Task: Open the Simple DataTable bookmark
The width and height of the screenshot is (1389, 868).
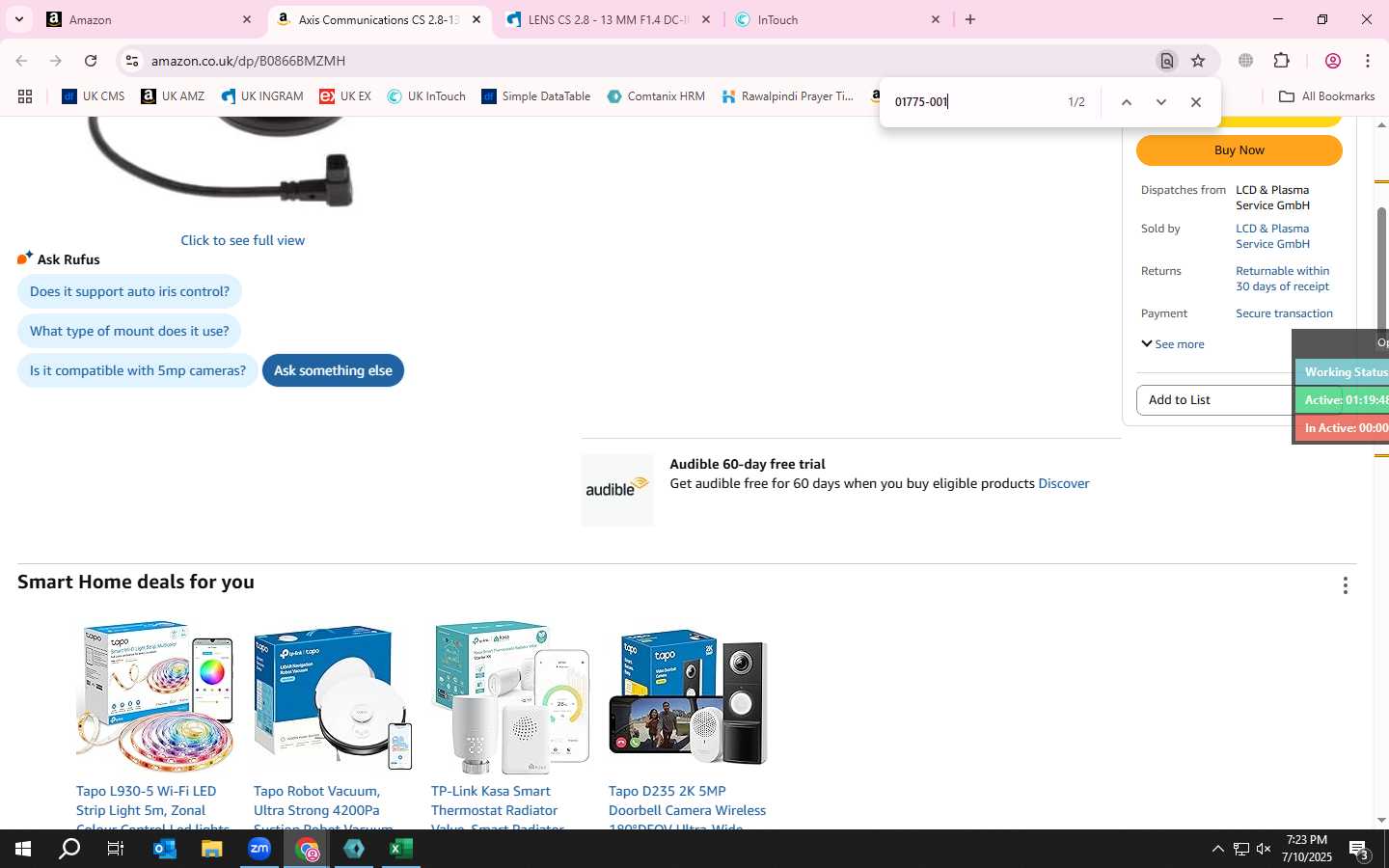Action: [536, 96]
